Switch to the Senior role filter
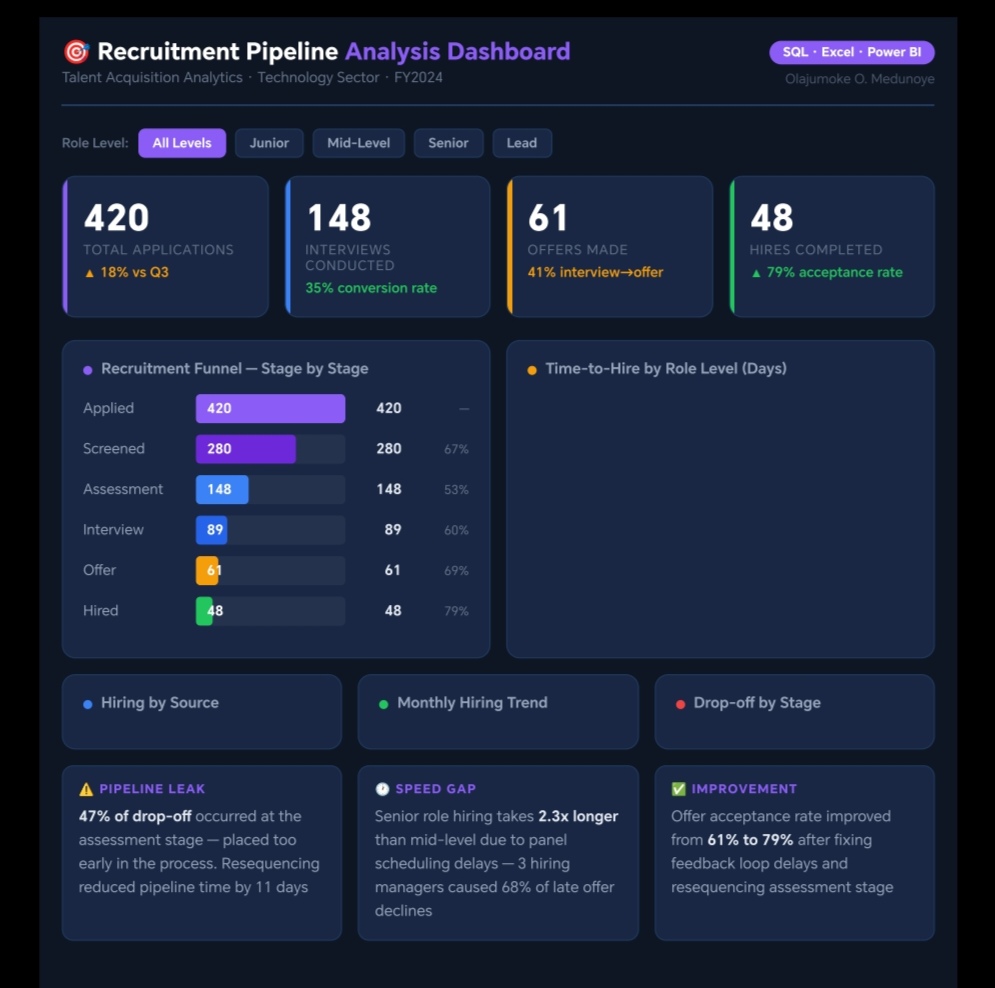This screenshot has width=995, height=988. click(x=448, y=143)
